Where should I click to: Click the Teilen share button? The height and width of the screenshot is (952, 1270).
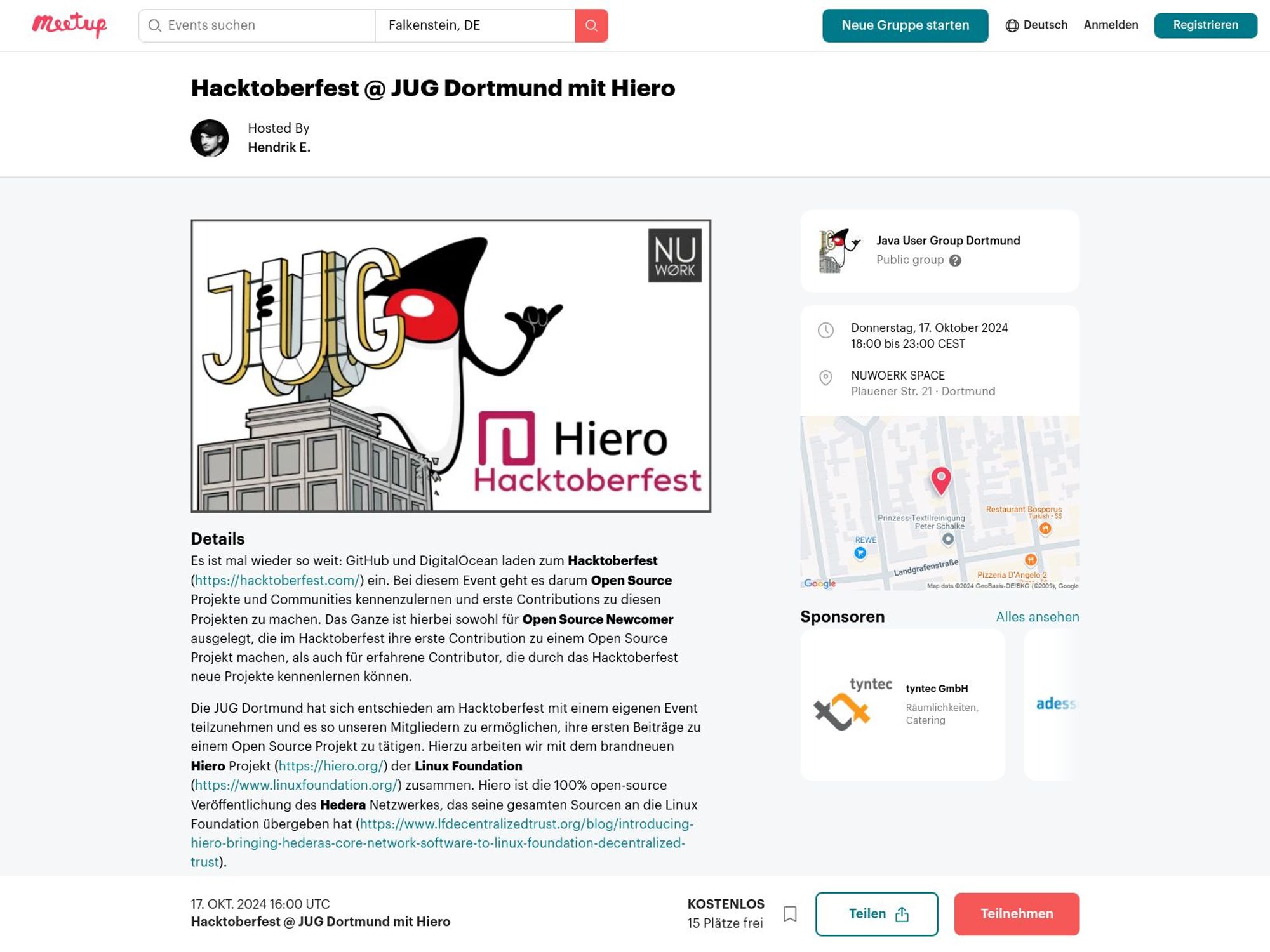point(876,914)
